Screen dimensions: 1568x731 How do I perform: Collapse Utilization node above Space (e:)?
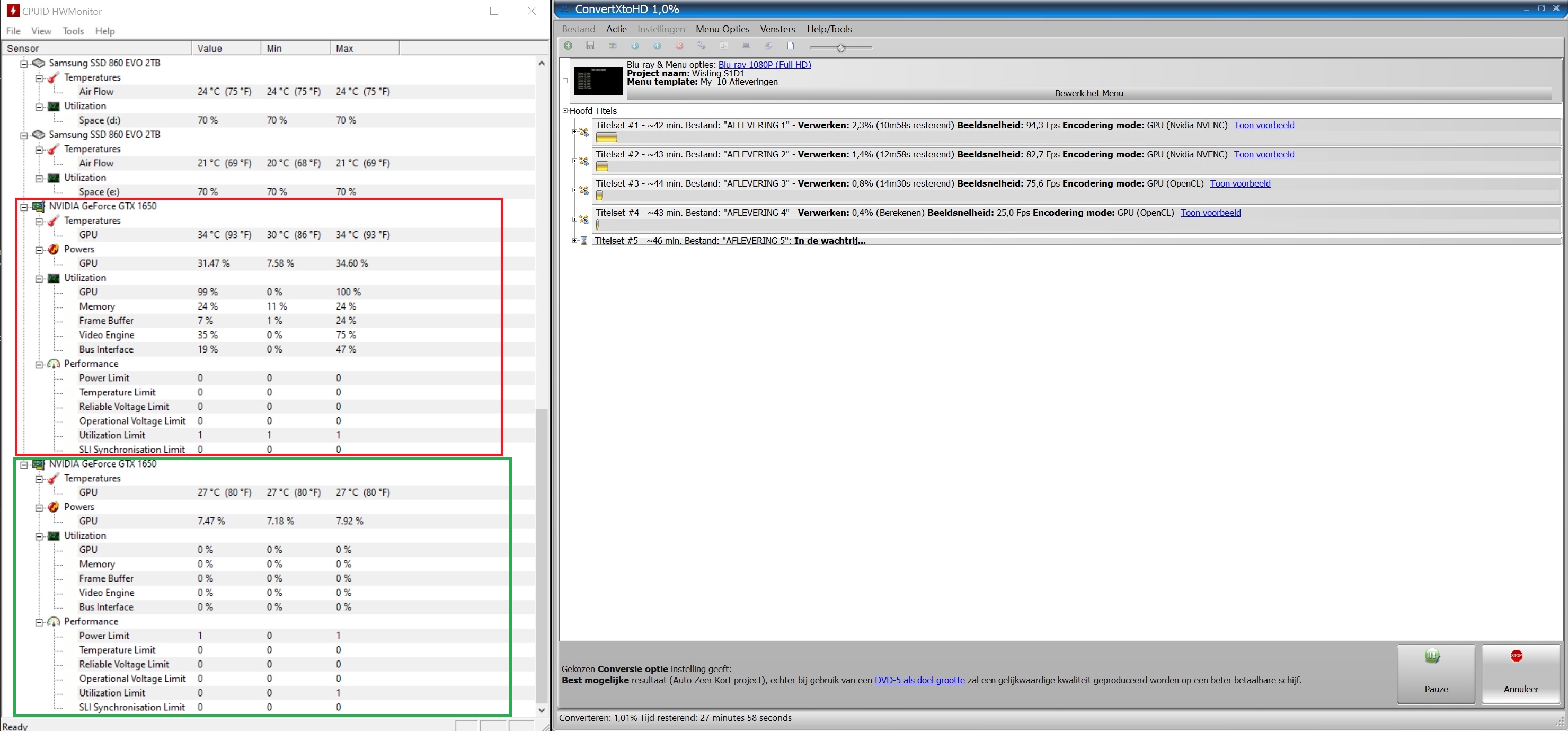click(39, 178)
